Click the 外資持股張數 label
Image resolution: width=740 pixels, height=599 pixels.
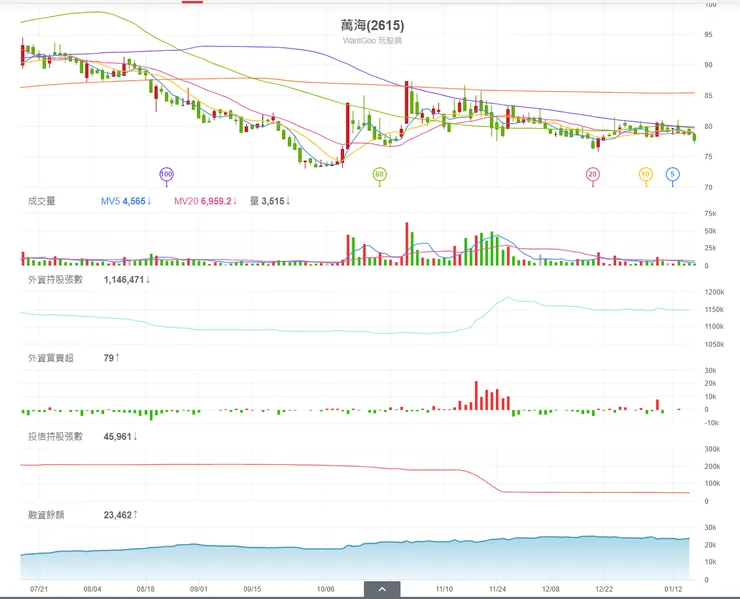(55, 279)
